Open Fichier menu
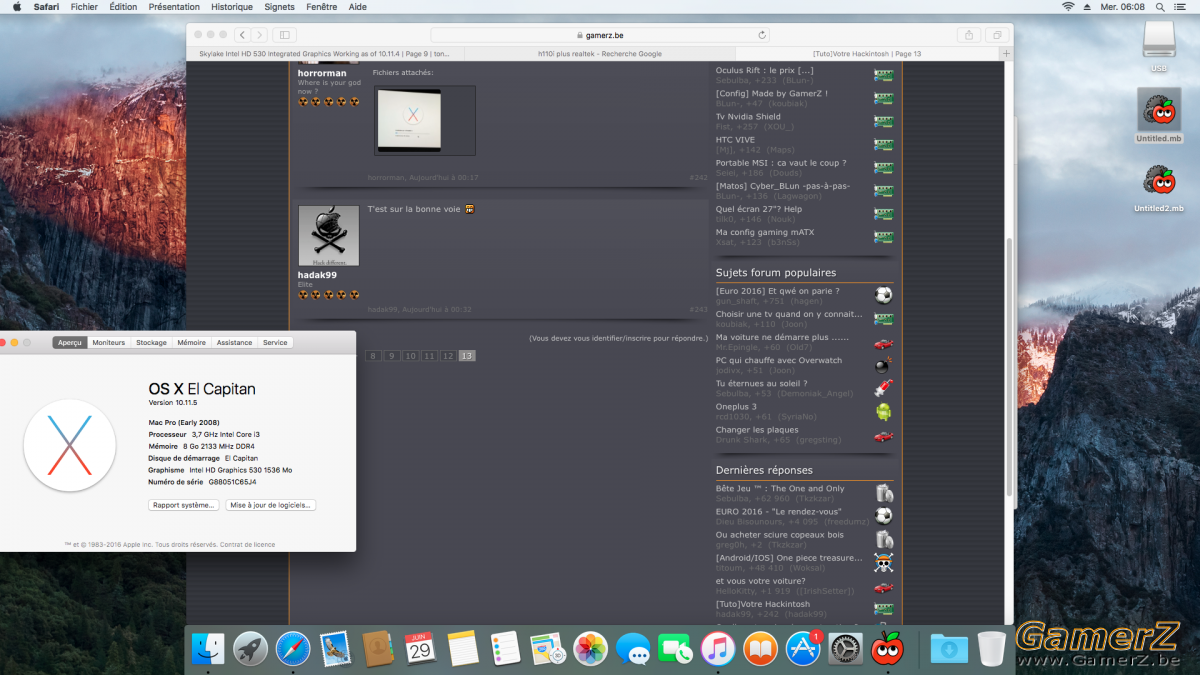 tap(84, 7)
